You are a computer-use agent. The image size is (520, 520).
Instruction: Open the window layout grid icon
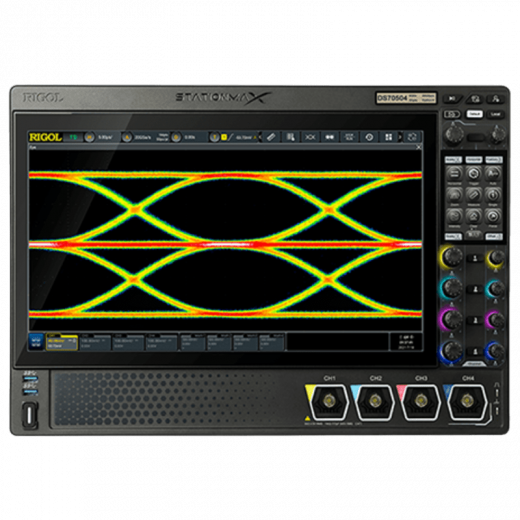coord(389,137)
